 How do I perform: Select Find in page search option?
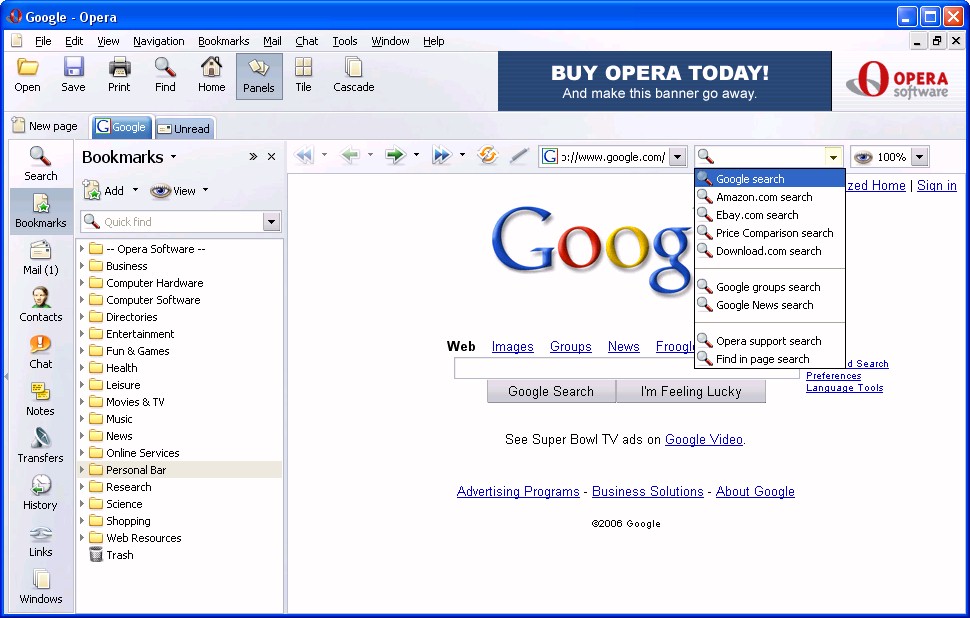pos(770,359)
